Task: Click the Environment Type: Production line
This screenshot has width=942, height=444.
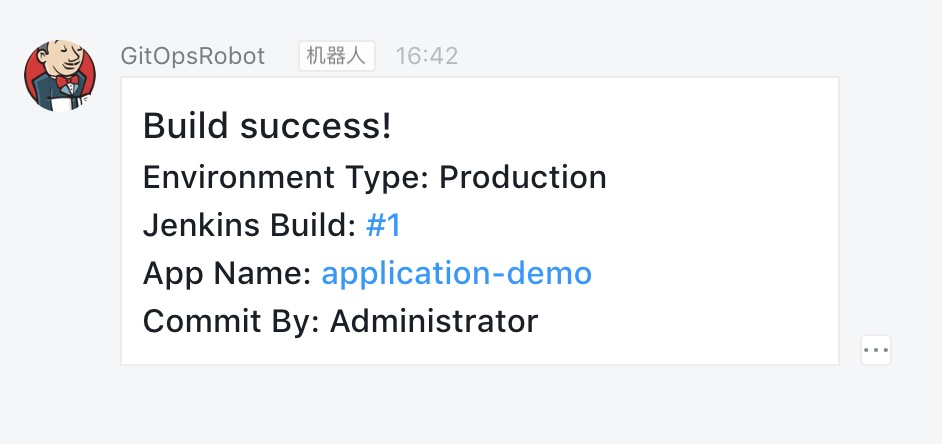Action: tap(375, 178)
